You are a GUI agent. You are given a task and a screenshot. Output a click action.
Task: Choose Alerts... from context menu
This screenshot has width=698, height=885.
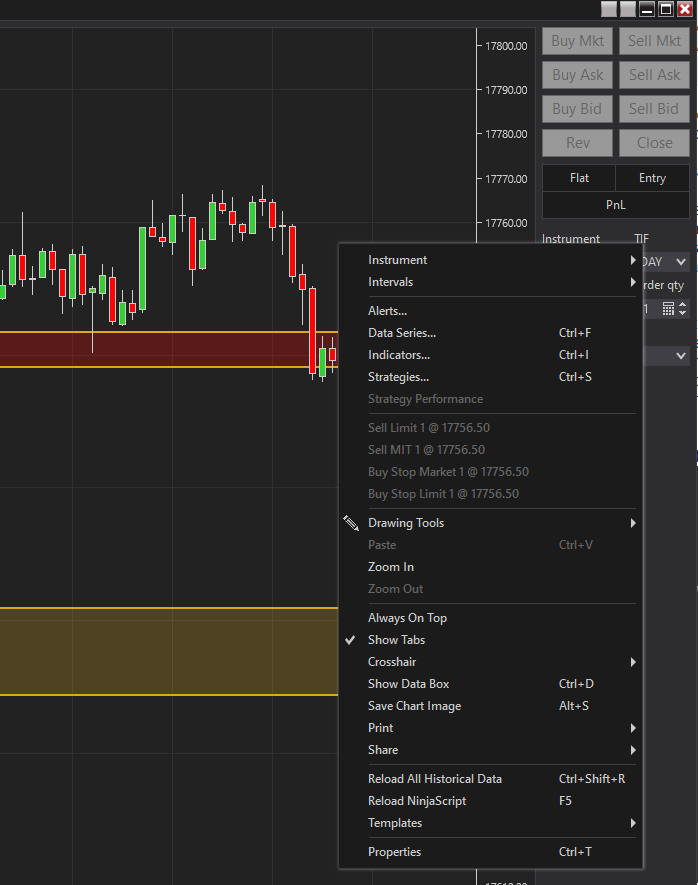pos(490,311)
